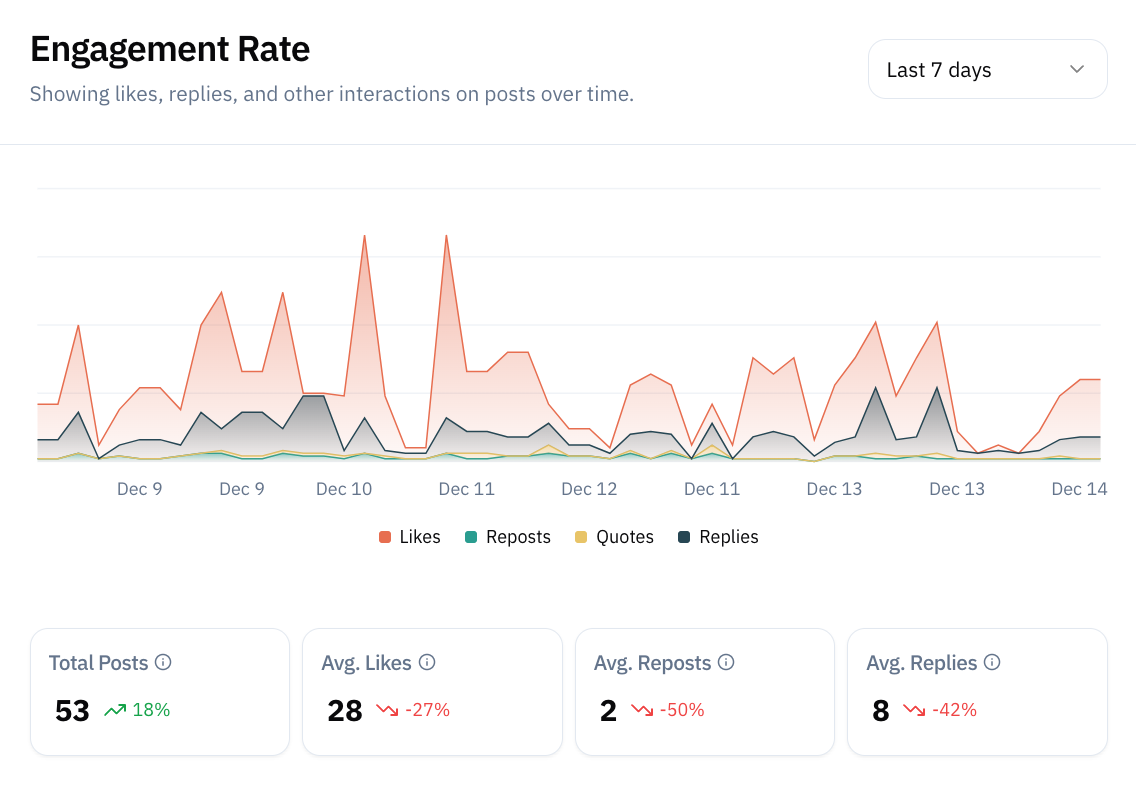Click the red downward trend arrow for Avg. Likes
The height and width of the screenshot is (786, 1136).
387,710
